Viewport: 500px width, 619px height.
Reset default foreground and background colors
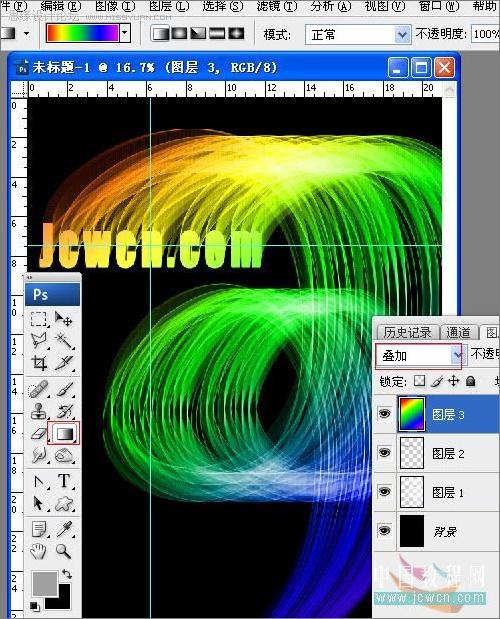point(35,606)
